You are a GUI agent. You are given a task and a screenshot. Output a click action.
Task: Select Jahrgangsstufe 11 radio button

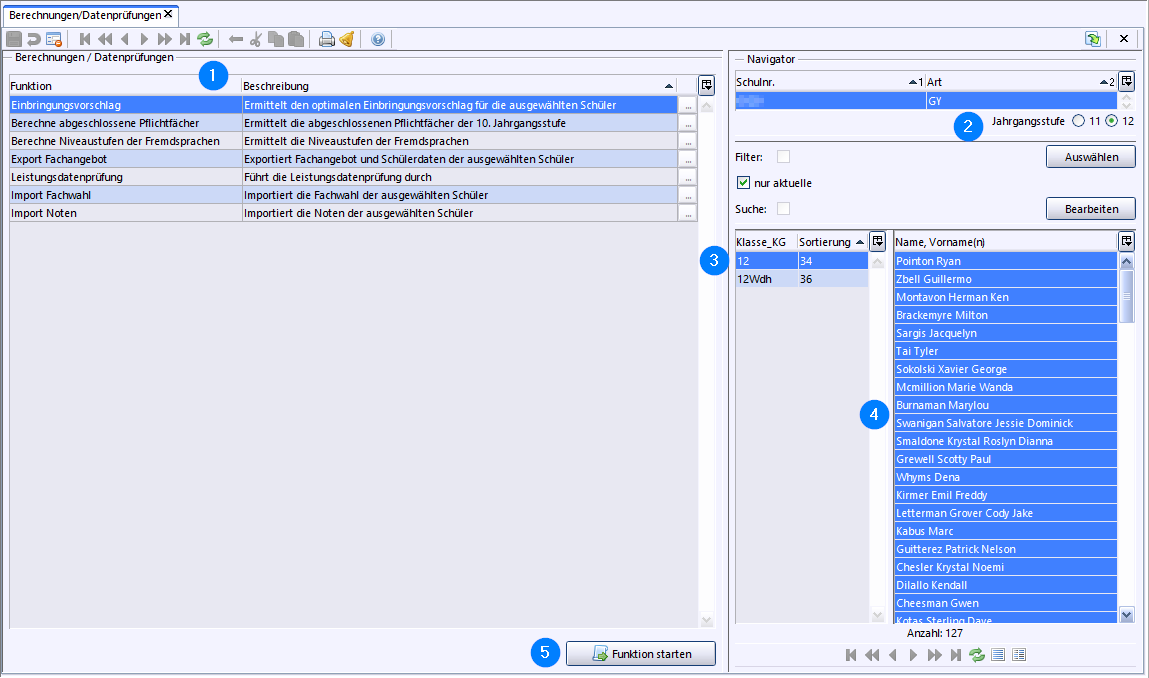point(1078,121)
